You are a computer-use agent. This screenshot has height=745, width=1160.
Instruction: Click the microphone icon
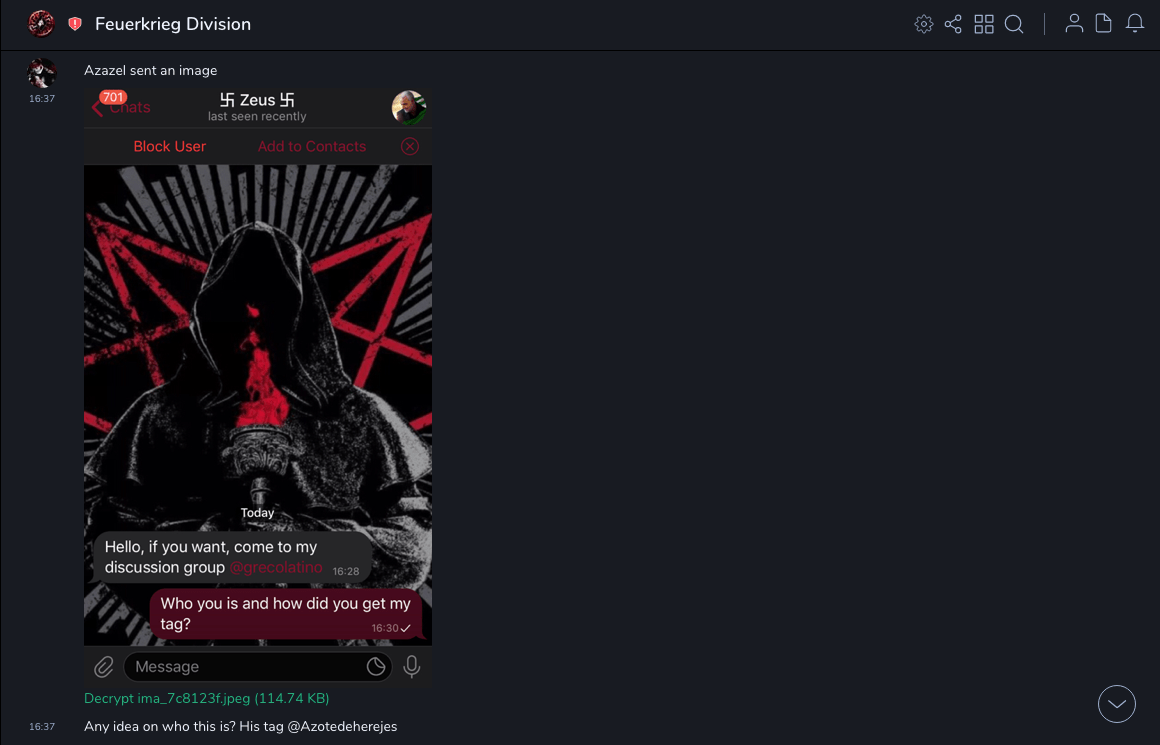pyautogui.click(x=411, y=667)
